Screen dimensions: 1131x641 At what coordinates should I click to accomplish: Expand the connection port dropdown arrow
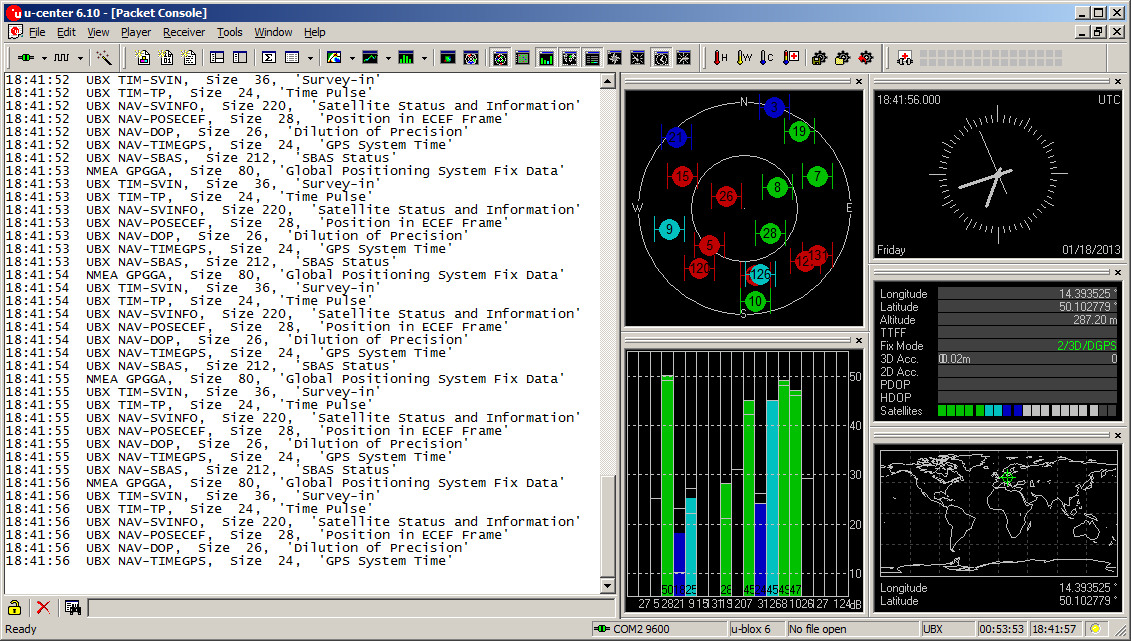44,58
